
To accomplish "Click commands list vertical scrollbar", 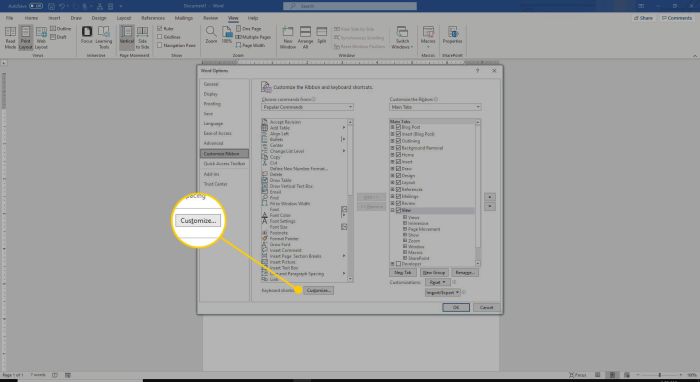I will [350, 200].
